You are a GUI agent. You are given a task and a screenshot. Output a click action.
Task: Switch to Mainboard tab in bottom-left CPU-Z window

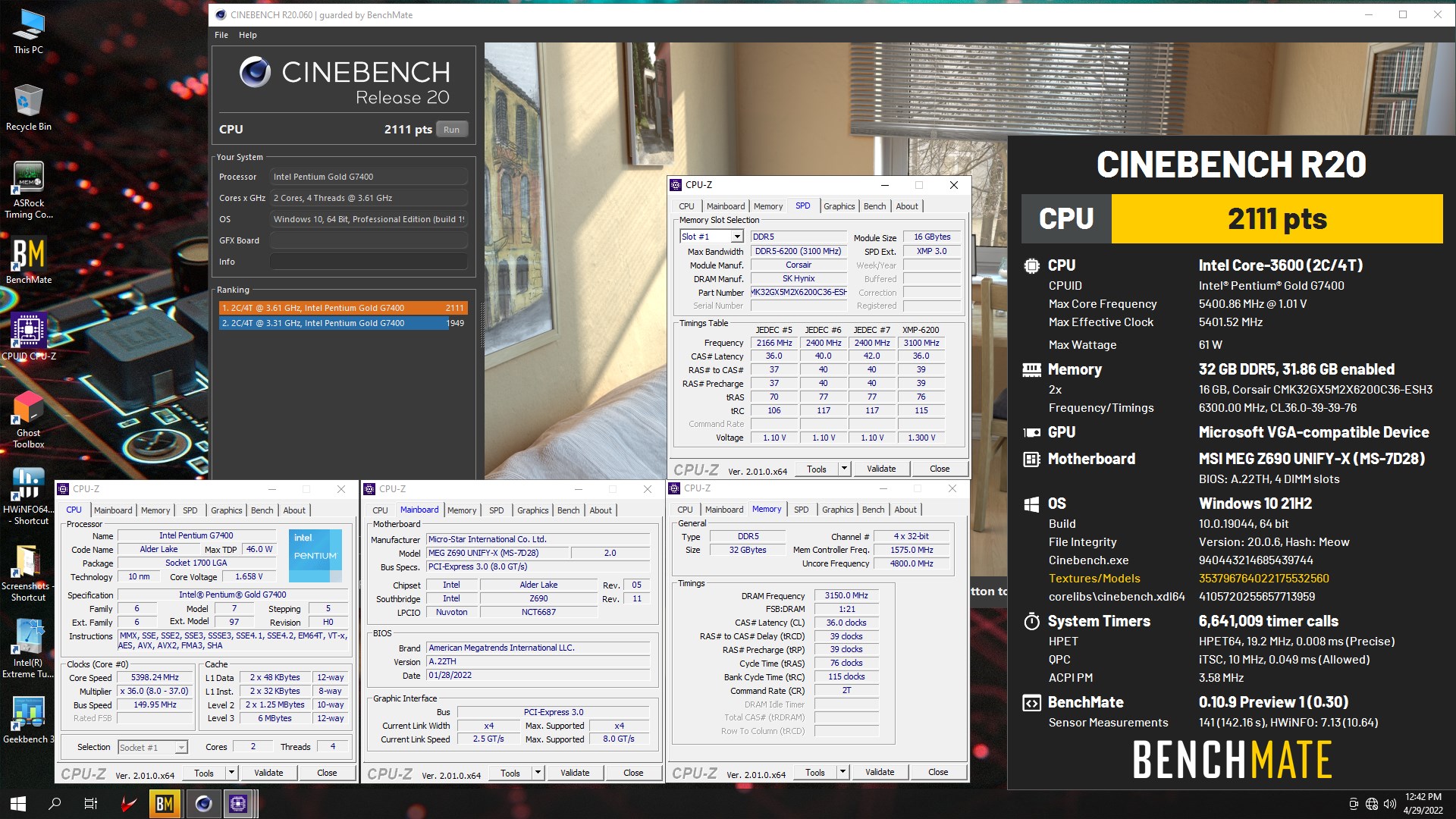[113, 510]
